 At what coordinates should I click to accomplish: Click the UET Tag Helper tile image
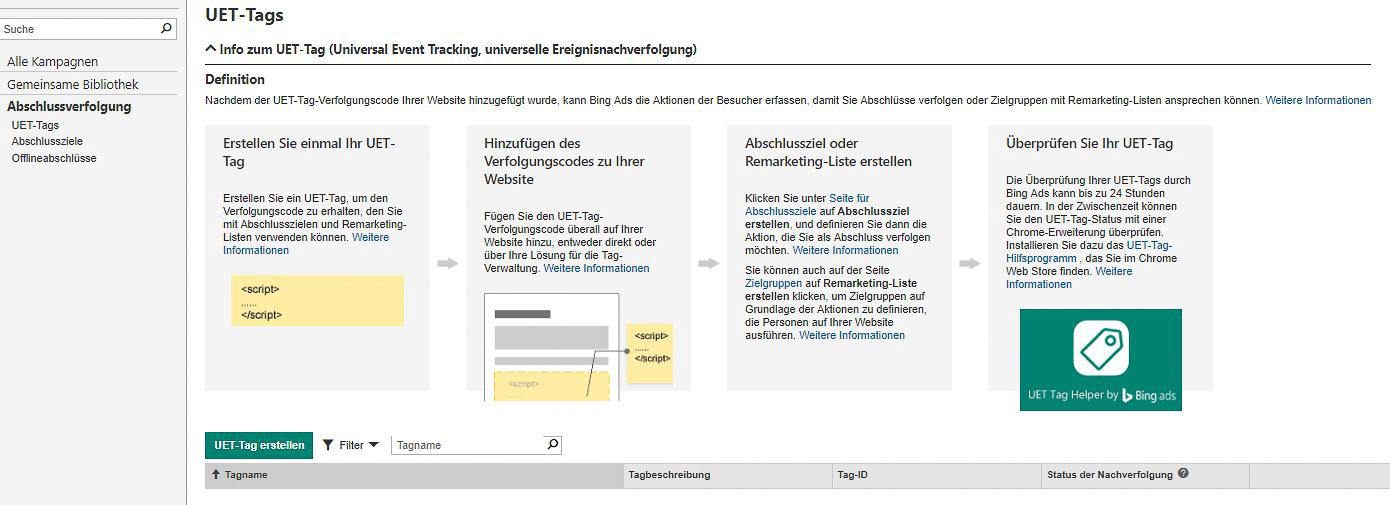coord(1100,359)
